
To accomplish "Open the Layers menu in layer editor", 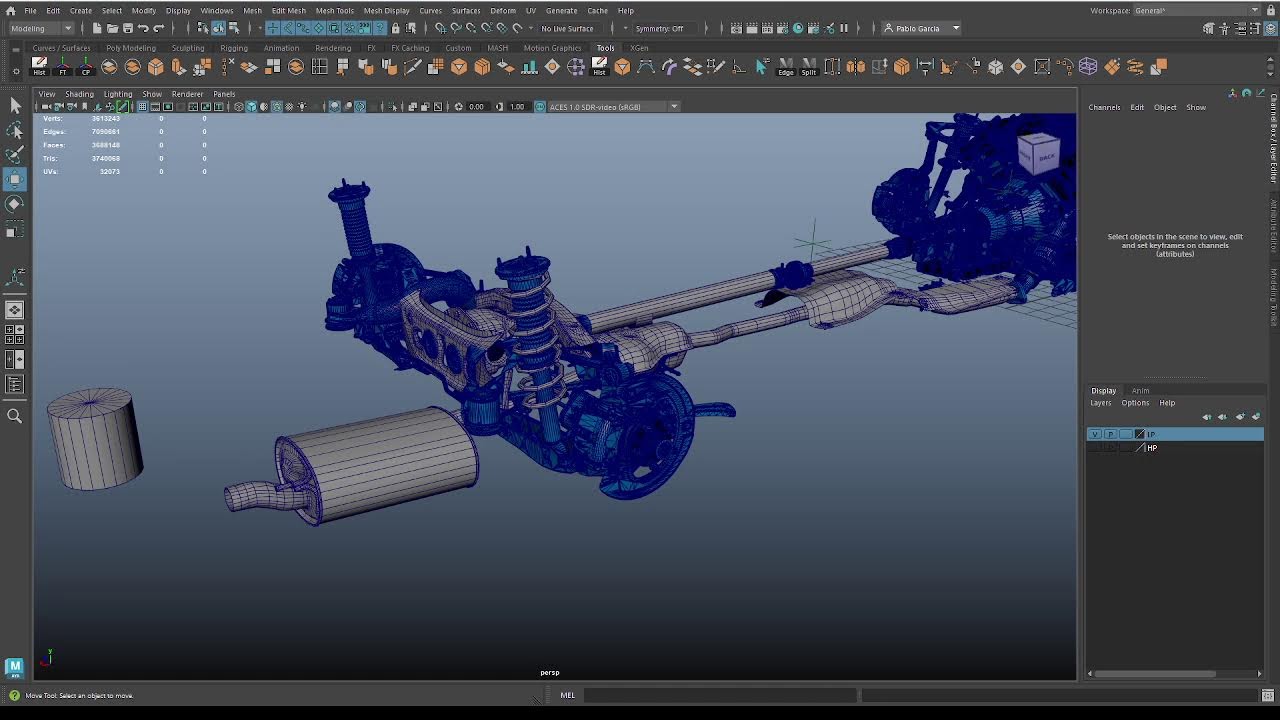I will (x=1100, y=403).
